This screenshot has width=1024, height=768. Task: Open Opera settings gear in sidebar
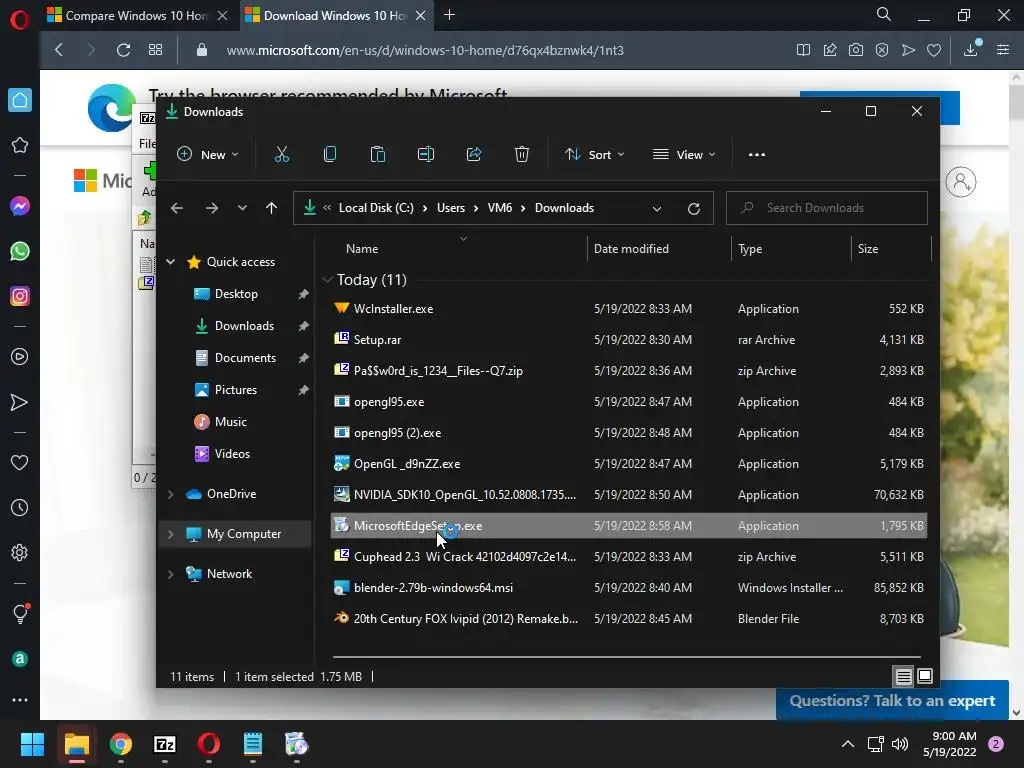pyautogui.click(x=20, y=552)
